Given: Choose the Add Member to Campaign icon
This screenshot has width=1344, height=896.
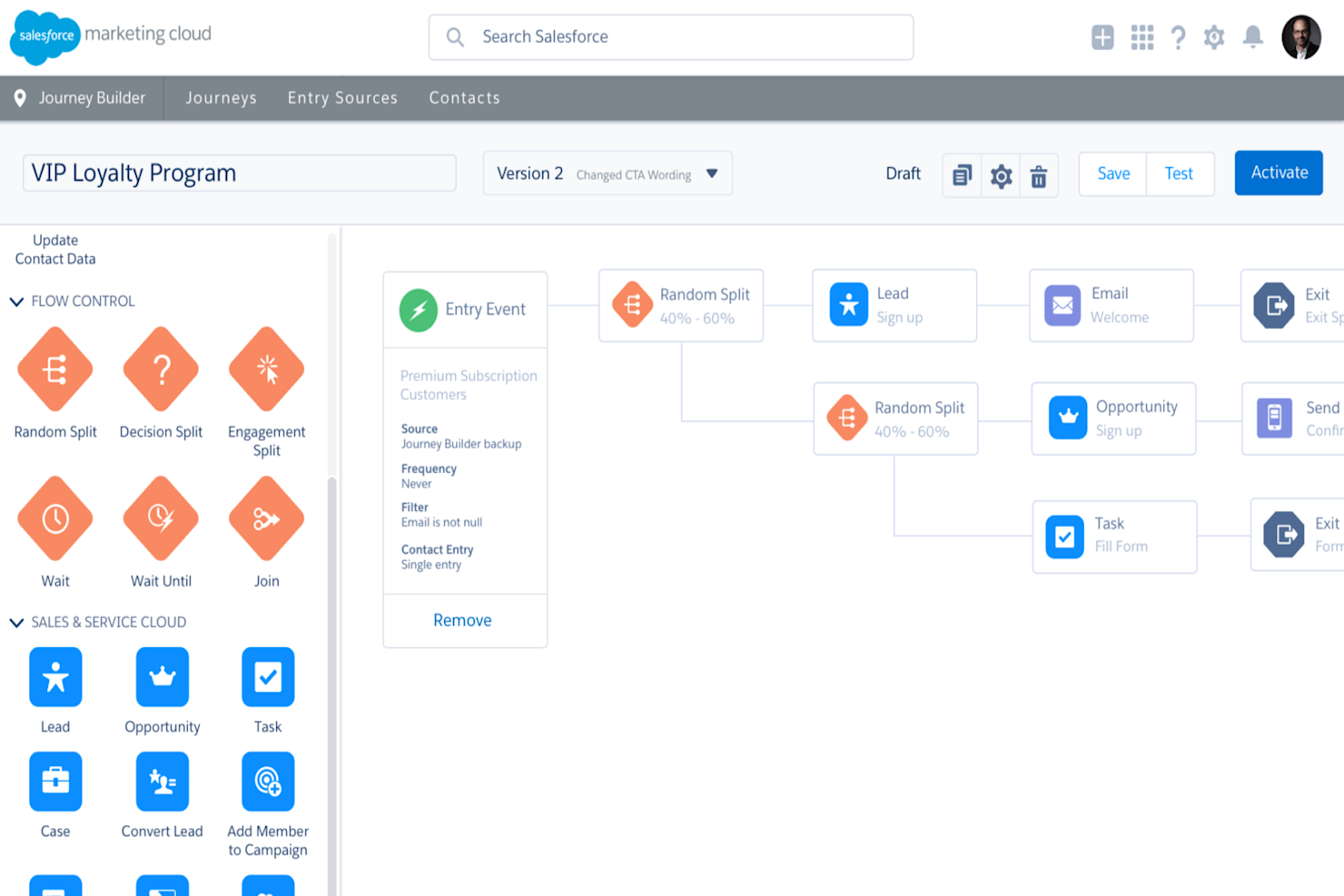Looking at the screenshot, I should pos(268,781).
